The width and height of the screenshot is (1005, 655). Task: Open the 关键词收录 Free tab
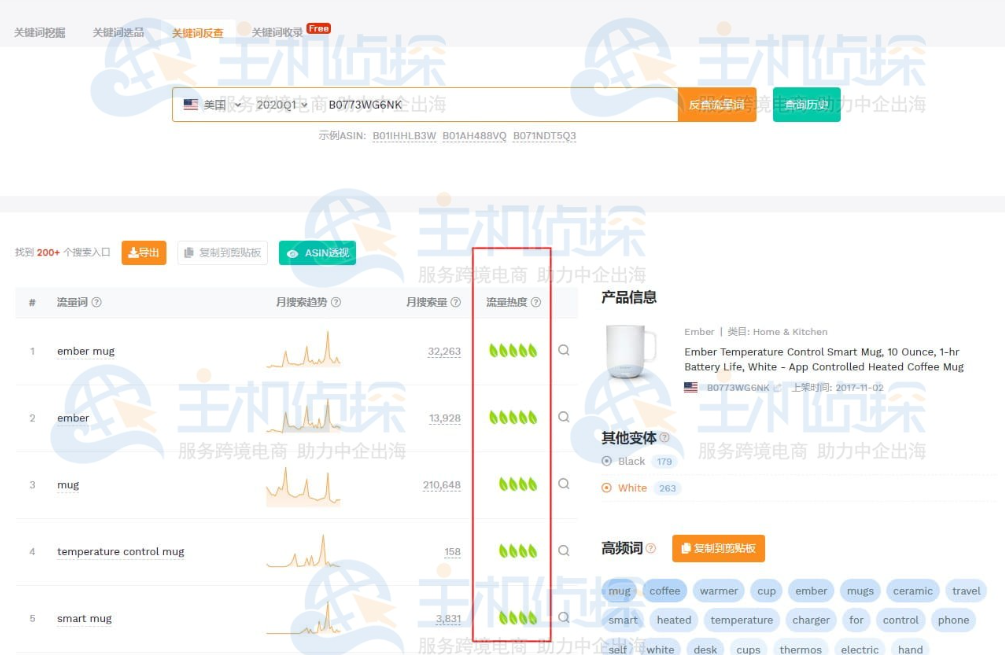coord(278,33)
